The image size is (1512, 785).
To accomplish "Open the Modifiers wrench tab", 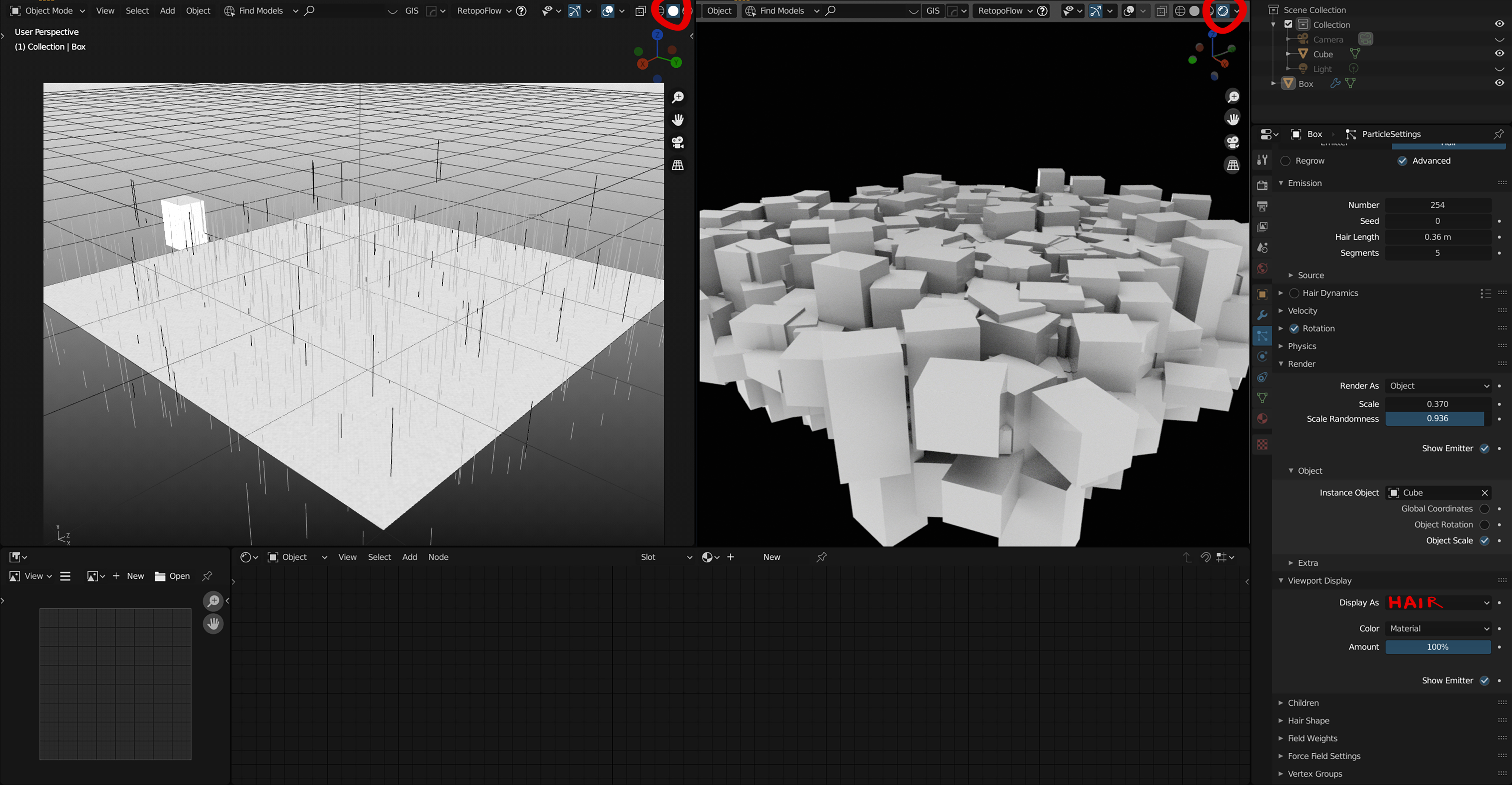I will [x=1262, y=315].
